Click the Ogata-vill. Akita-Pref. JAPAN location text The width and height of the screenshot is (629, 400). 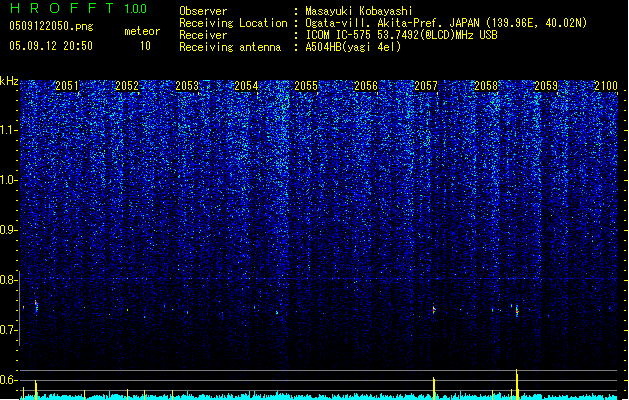pyautogui.click(x=446, y=23)
